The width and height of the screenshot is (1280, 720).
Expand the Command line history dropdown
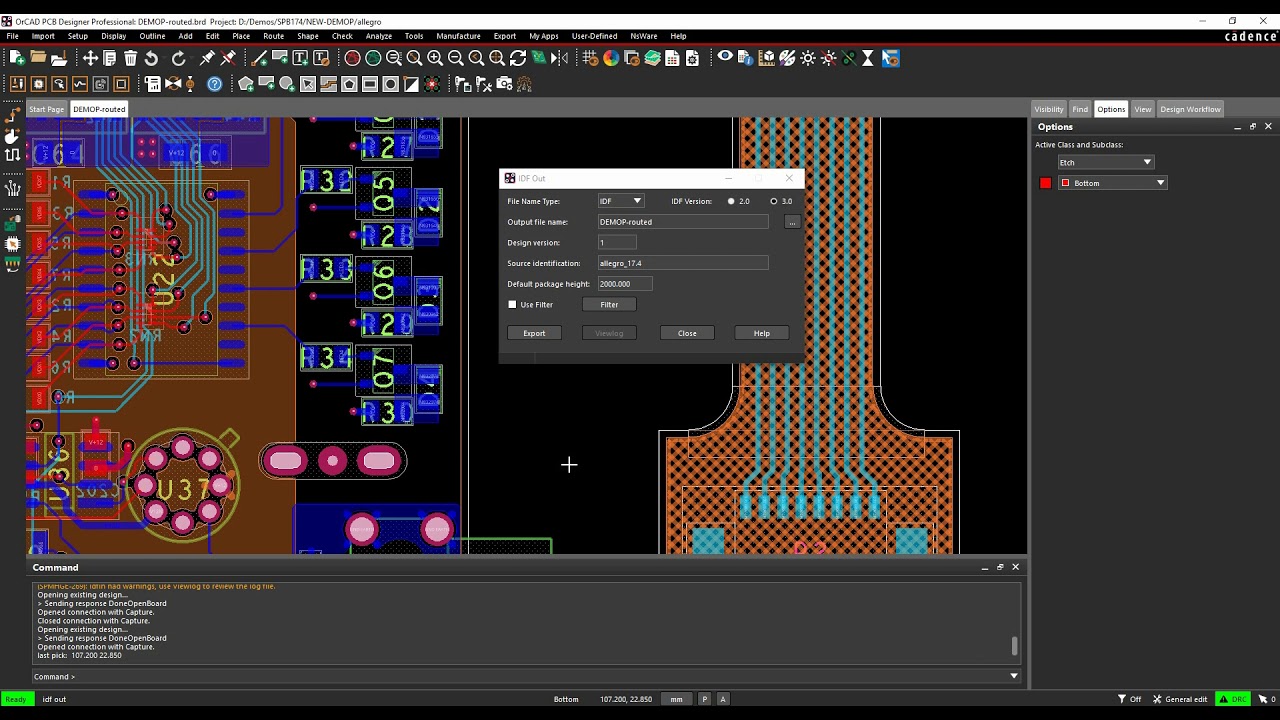[x=1013, y=676]
